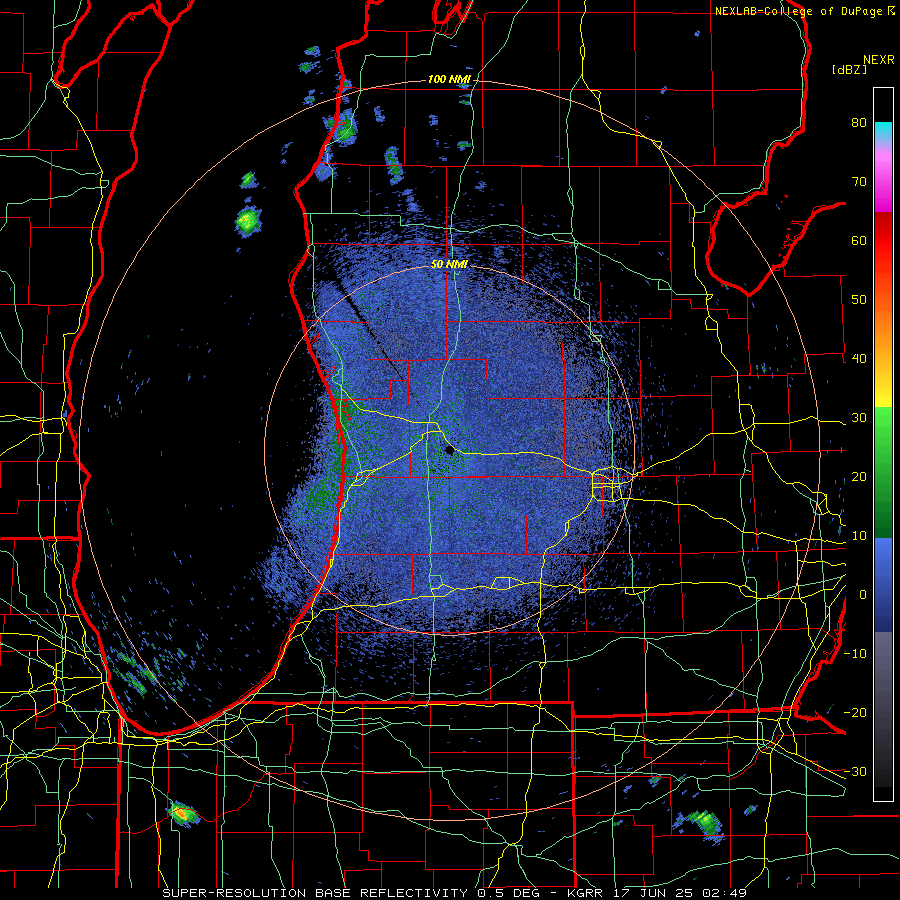This screenshot has height=900, width=900.
Task: Click the 50 value on dBZ scale
Action: coord(859,300)
